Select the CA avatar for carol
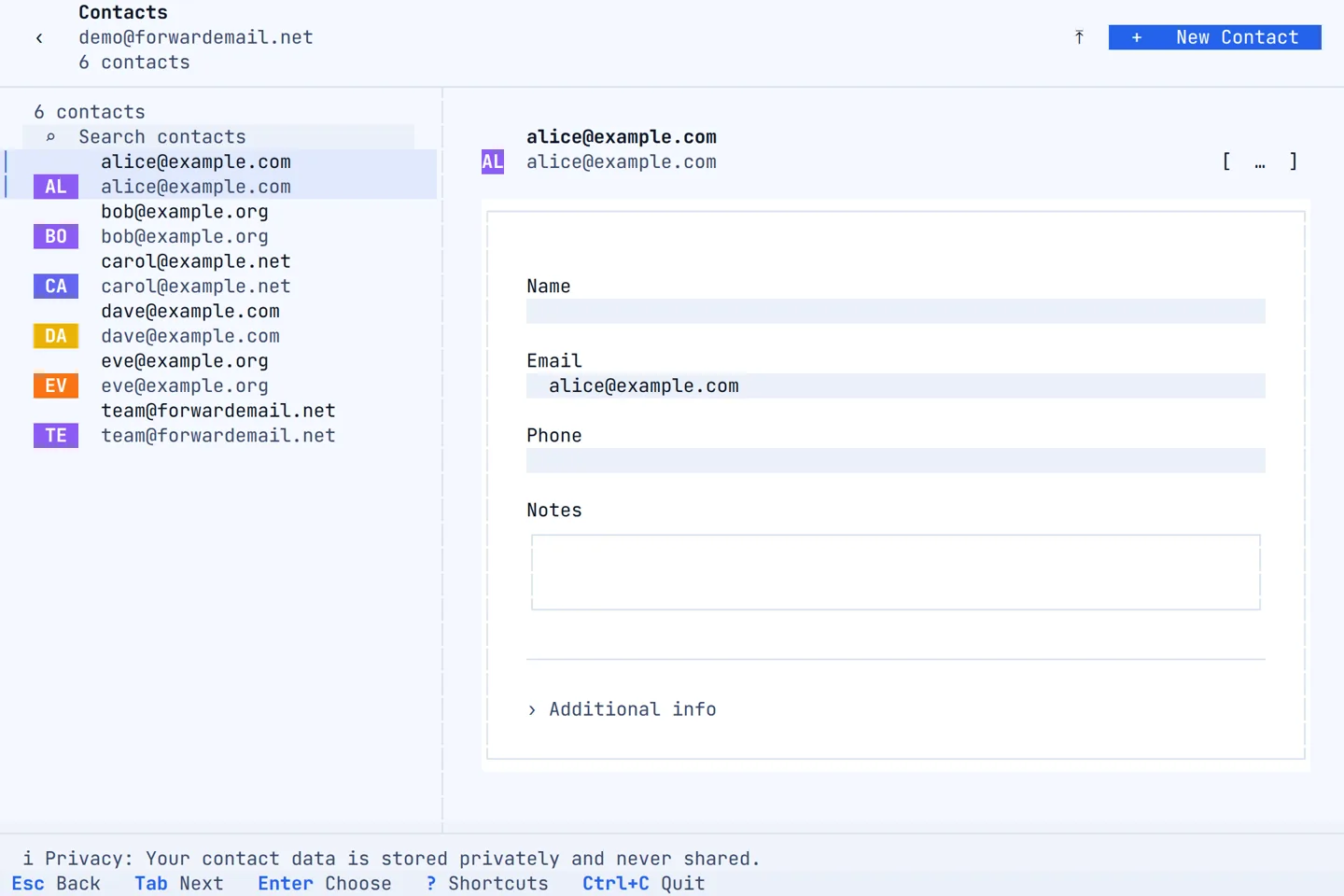Screen dimensions: 1344x896 (x=56, y=287)
